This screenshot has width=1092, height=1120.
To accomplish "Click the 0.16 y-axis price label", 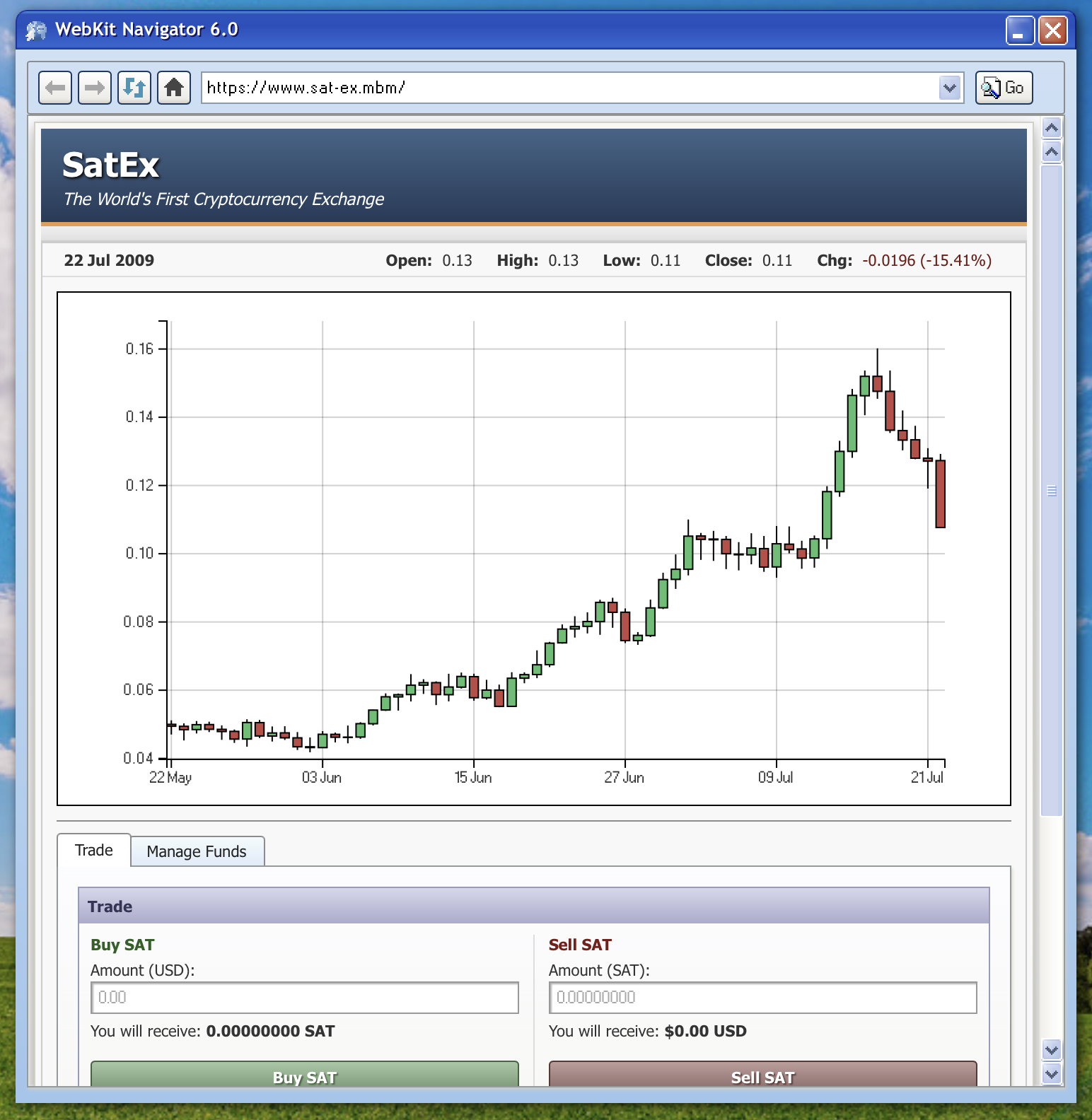I will click(x=139, y=349).
